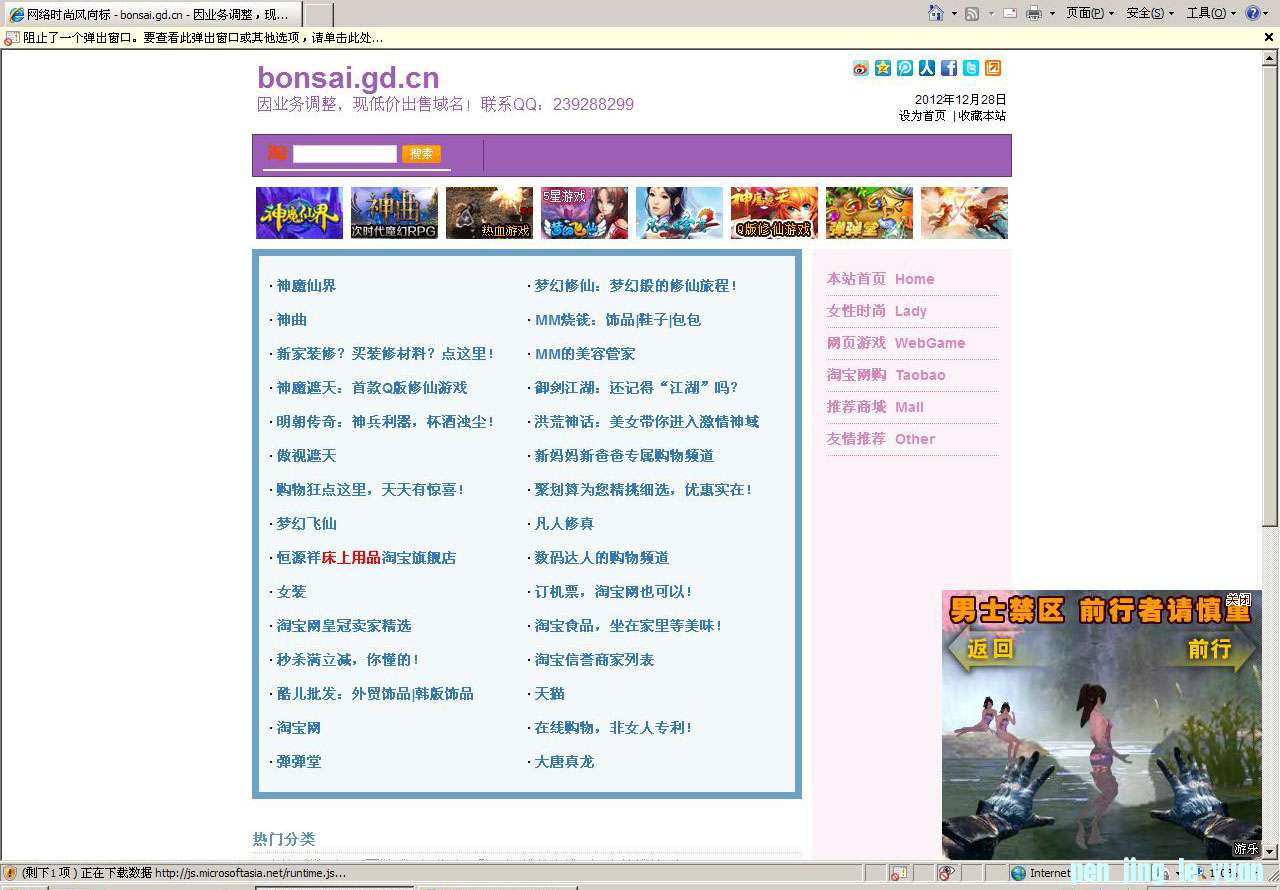
Task: Open the 梦幻飞仙 link
Action: point(306,524)
